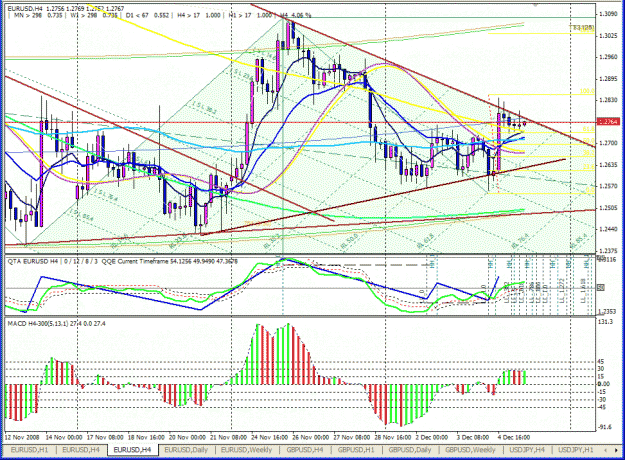Open the EURUSD,Weekly chart tab

(246, 450)
